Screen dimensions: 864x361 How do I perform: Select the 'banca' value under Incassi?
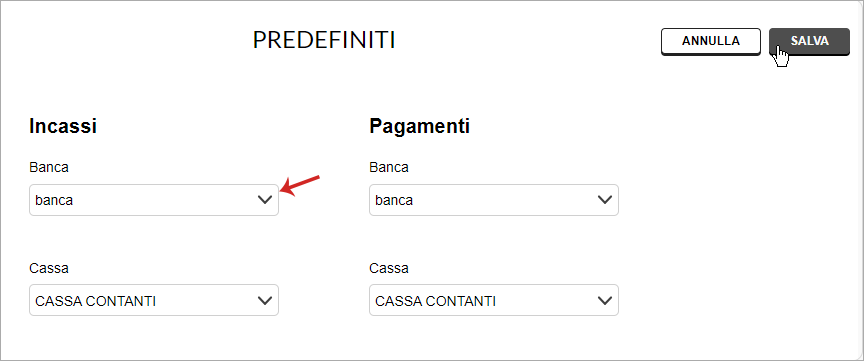[54, 200]
